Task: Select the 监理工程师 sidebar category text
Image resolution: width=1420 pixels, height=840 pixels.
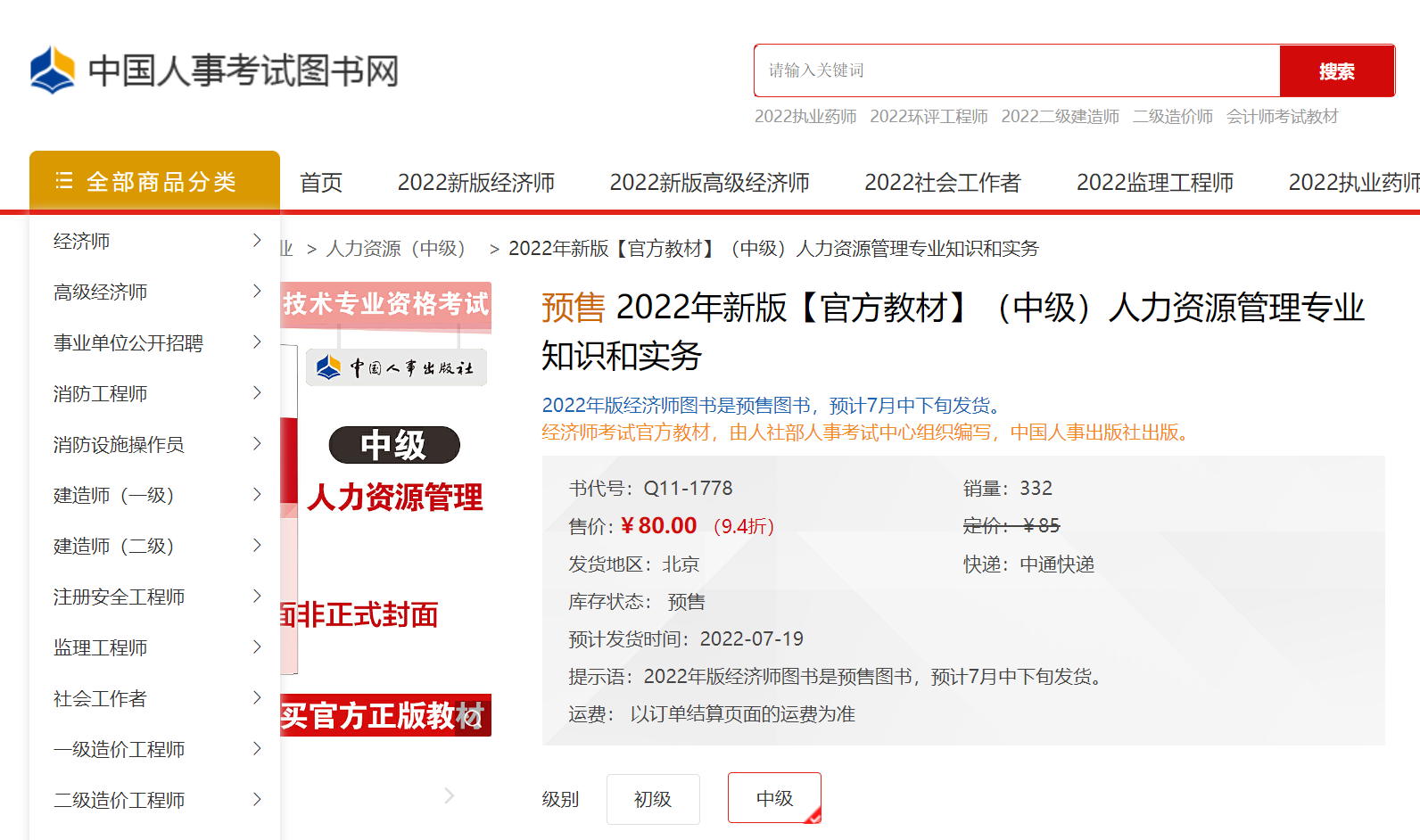Action: (101, 647)
